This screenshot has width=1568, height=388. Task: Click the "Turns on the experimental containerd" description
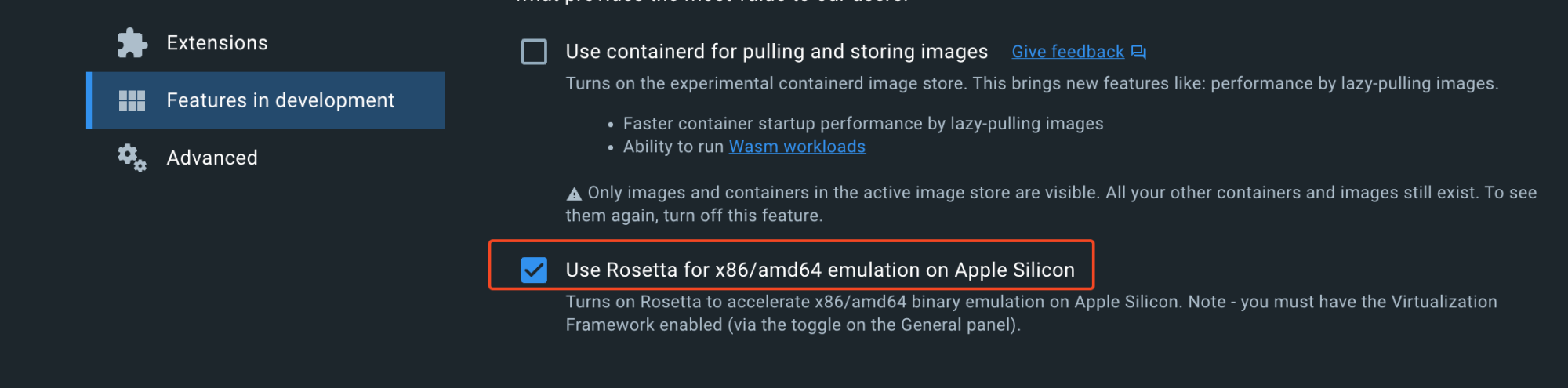click(x=1031, y=84)
